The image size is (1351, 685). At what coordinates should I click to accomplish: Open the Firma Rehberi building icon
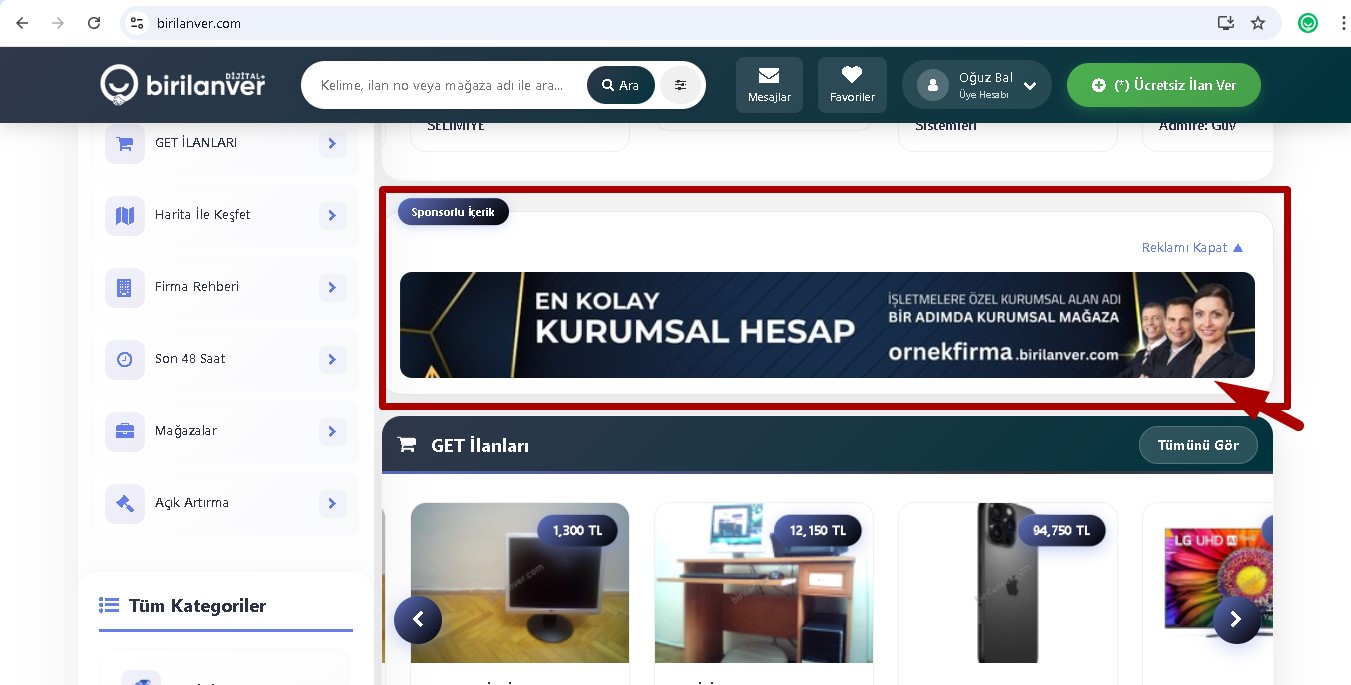pos(123,287)
